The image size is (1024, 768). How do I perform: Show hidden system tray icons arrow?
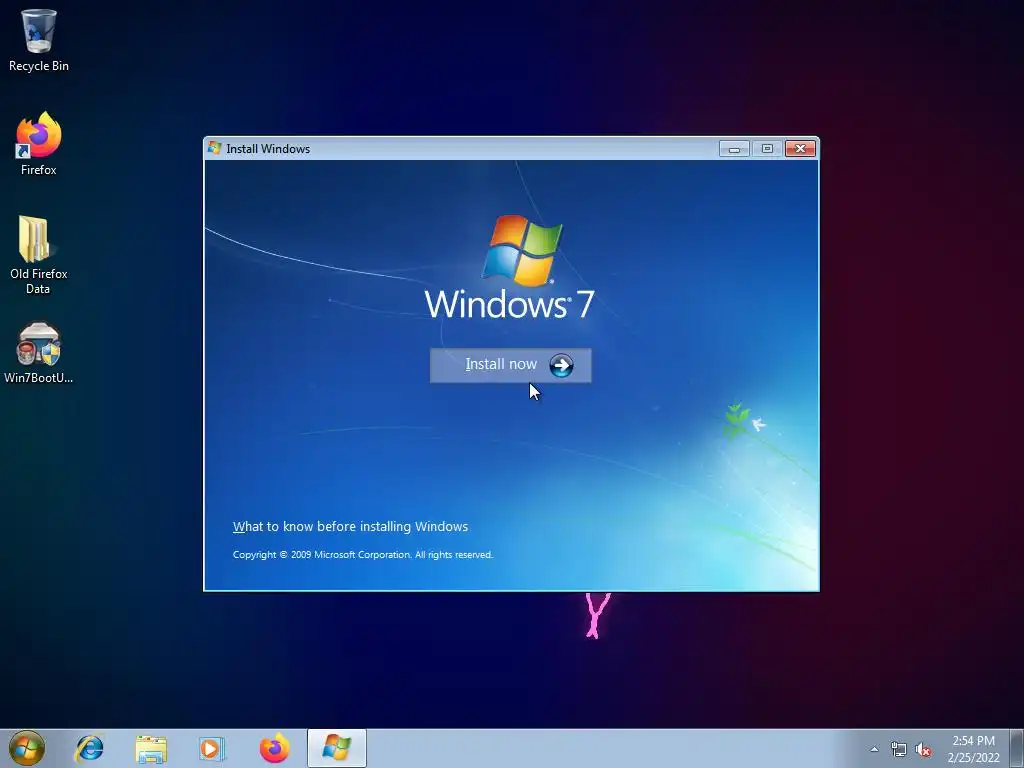click(x=874, y=749)
